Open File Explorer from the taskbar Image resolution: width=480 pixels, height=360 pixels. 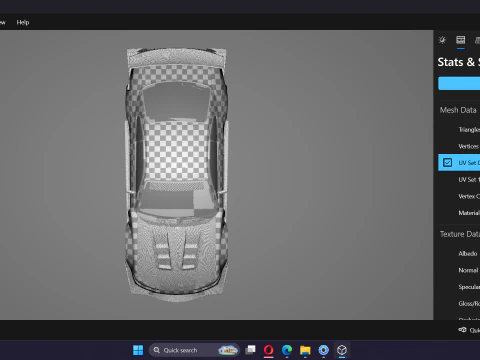[305, 350]
